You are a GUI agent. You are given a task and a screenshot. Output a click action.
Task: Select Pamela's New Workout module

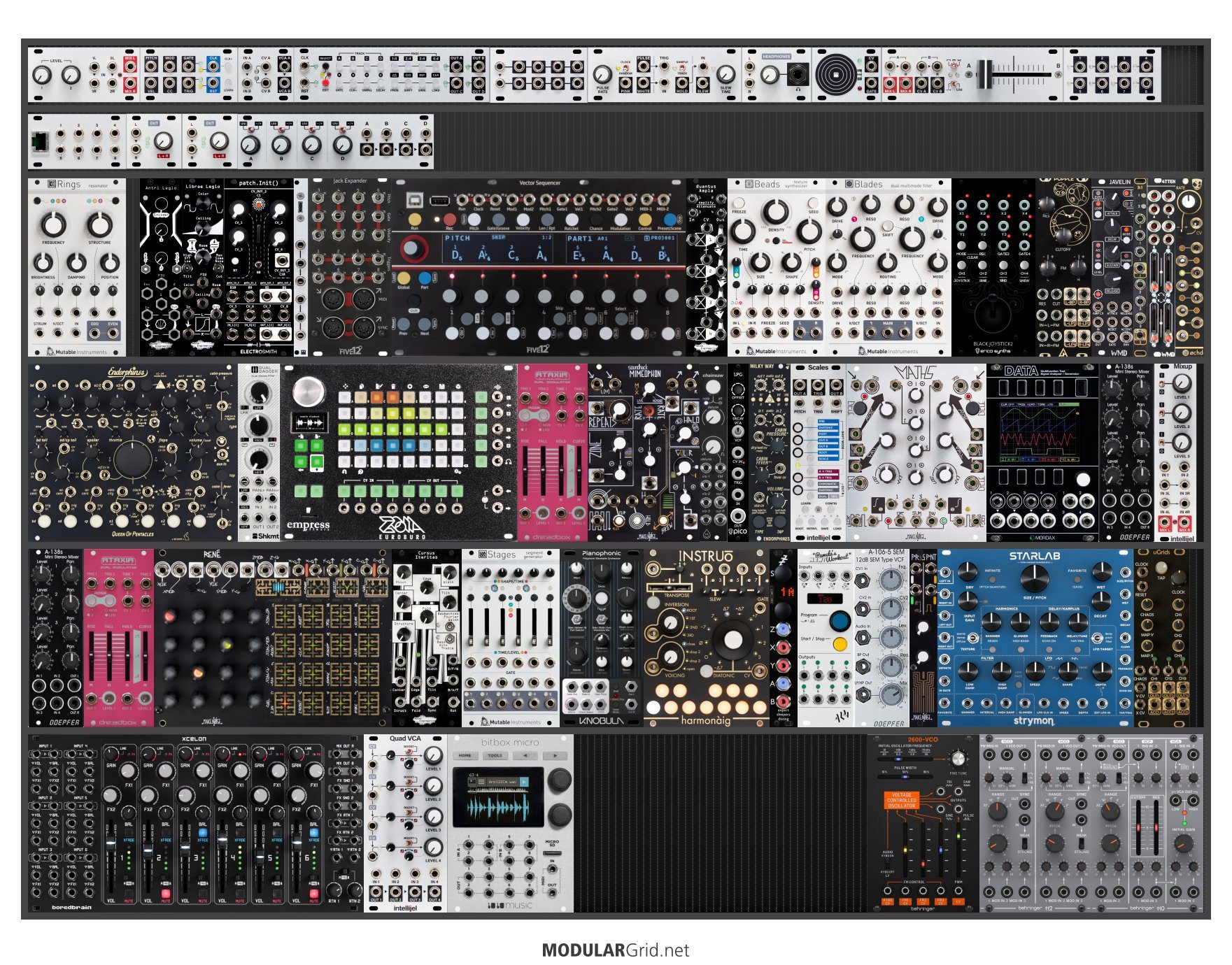826,638
